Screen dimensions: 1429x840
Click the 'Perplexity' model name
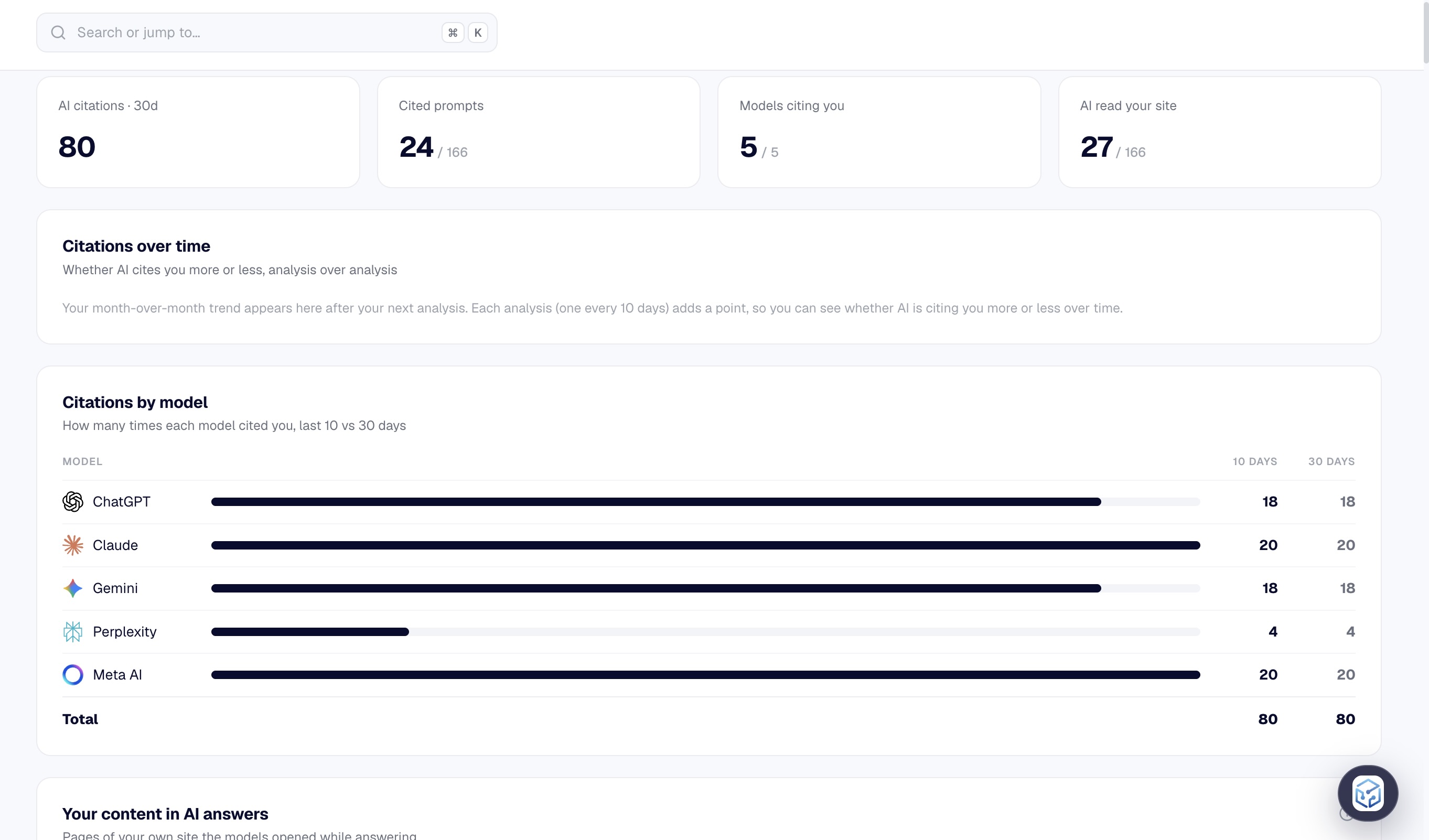click(125, 632)
